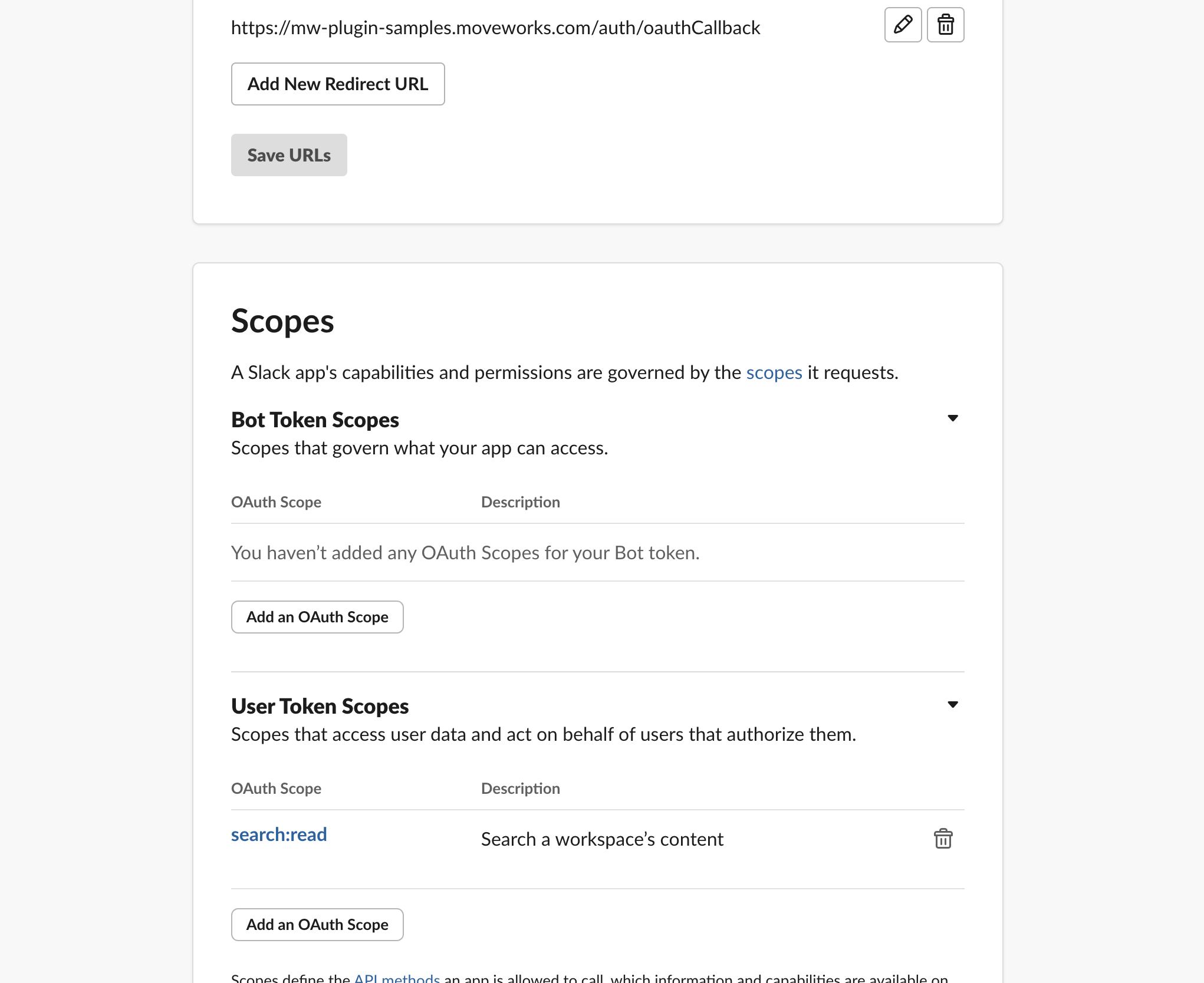Edit the oauthCallback redirect URL with the pencil
The width and height of the screenshot is (1204, 983).
point(903,25)
